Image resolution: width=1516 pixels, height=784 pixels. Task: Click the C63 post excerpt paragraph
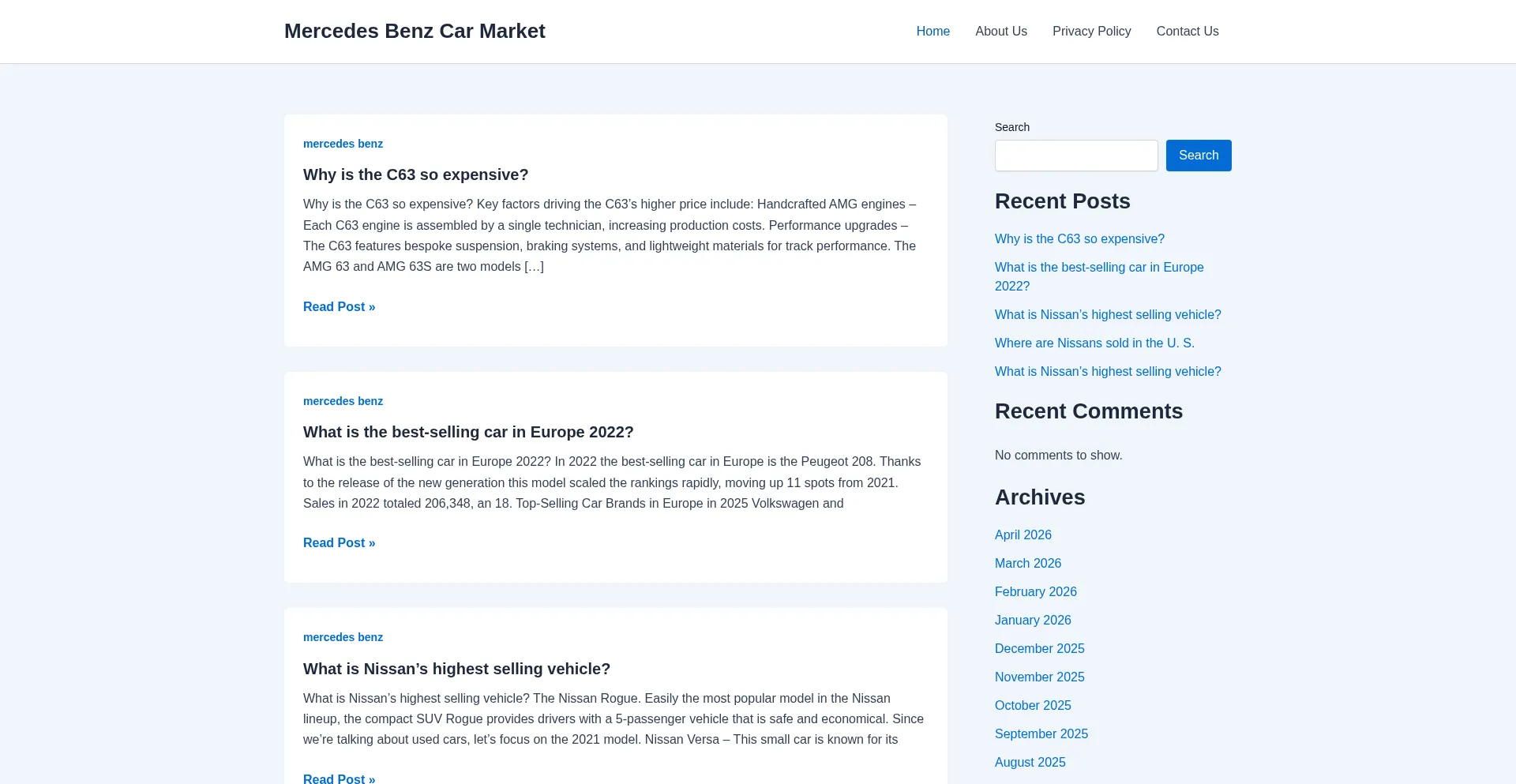[x=614, y=235]
